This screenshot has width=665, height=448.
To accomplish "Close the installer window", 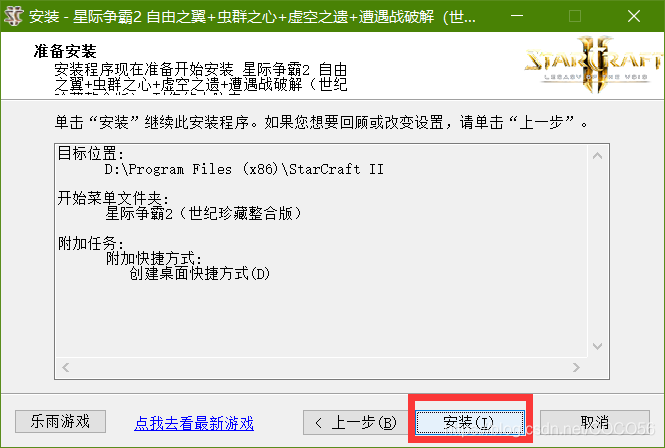I will click(x=634, y=16).
